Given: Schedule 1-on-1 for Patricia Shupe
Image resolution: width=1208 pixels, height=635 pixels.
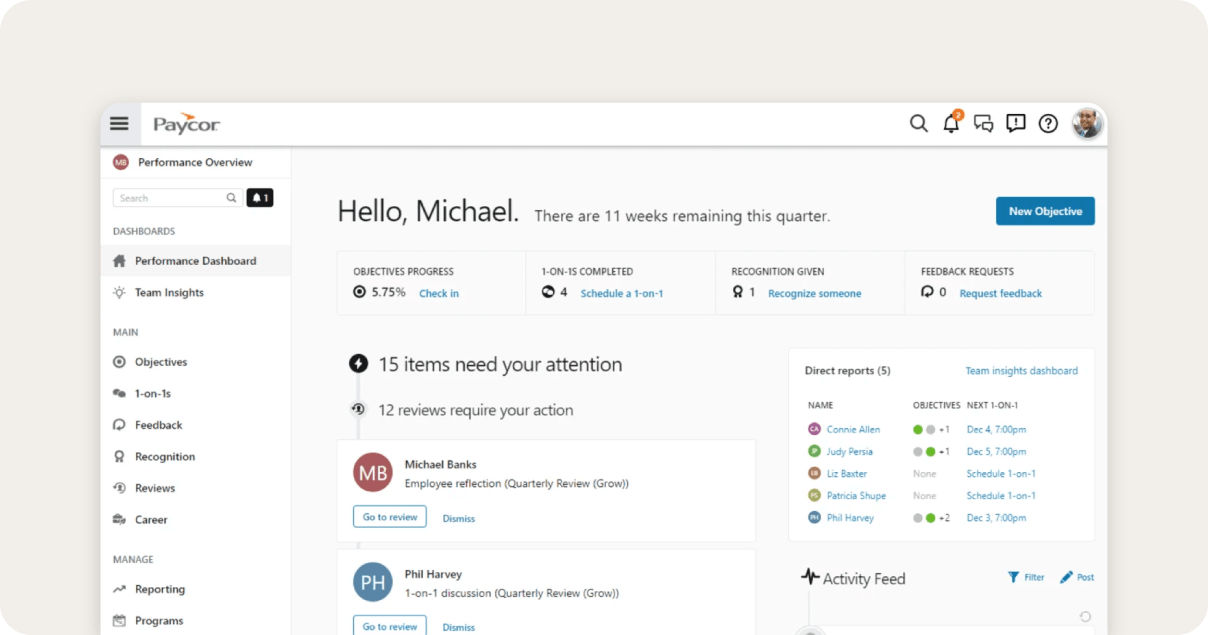Looking at the screenshot, I should click(1001, 496).
